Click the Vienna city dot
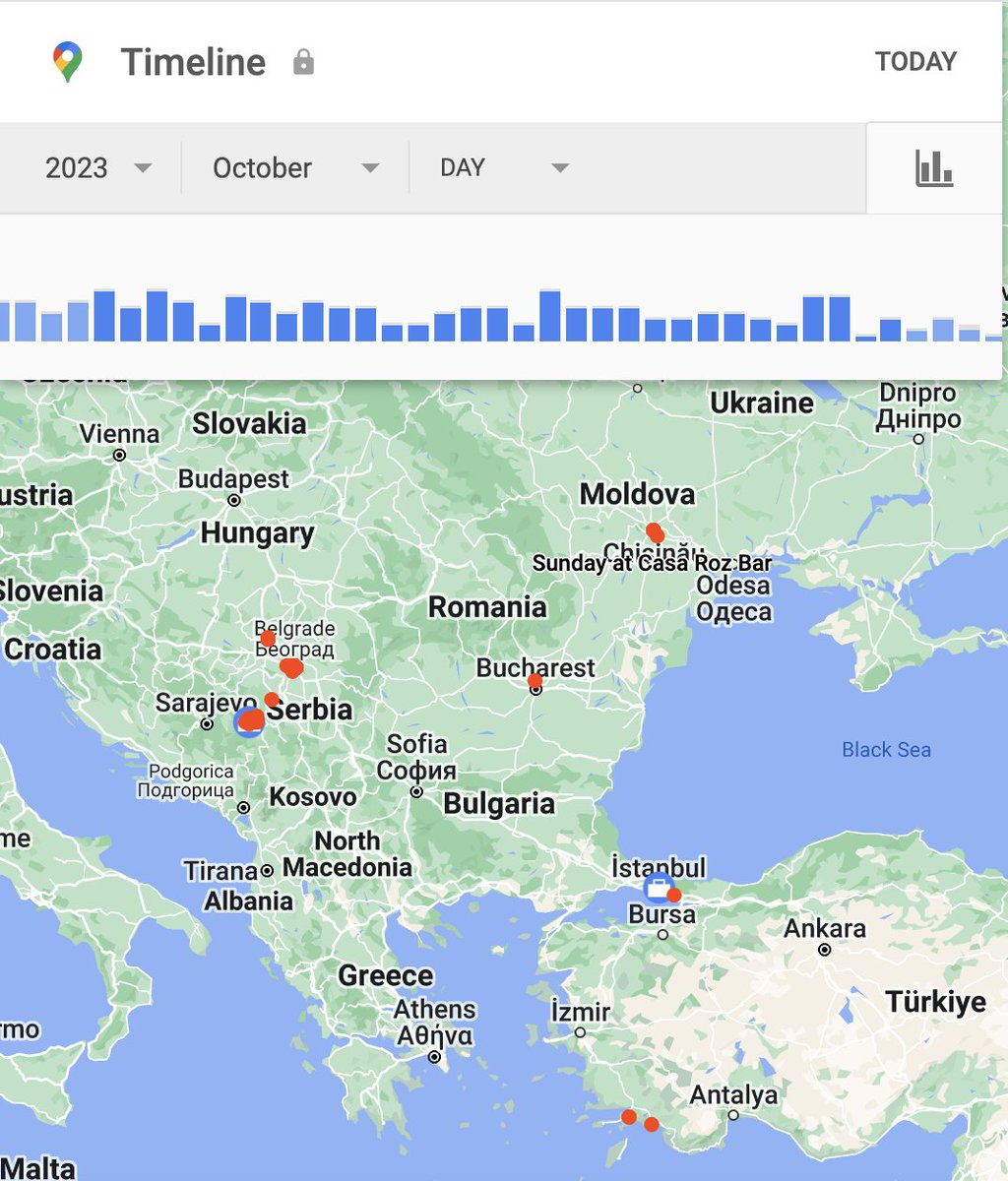 coord(119,456)
